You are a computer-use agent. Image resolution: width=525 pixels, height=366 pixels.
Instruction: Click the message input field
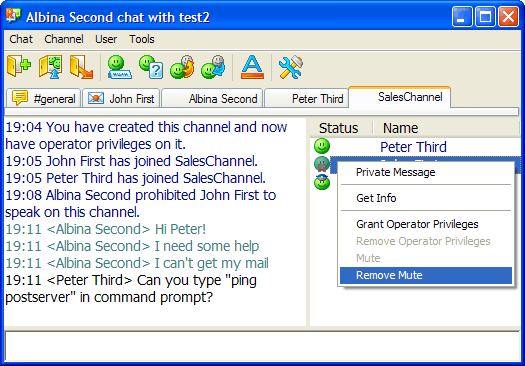pos(262,346)
